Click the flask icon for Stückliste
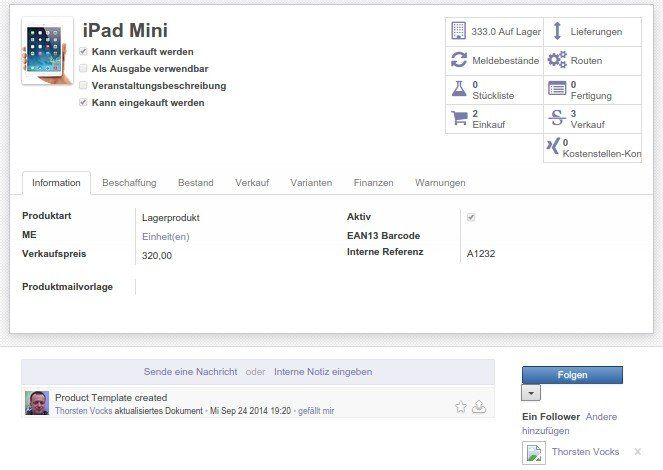Viewport: 663px width, 470px height. 458,89
